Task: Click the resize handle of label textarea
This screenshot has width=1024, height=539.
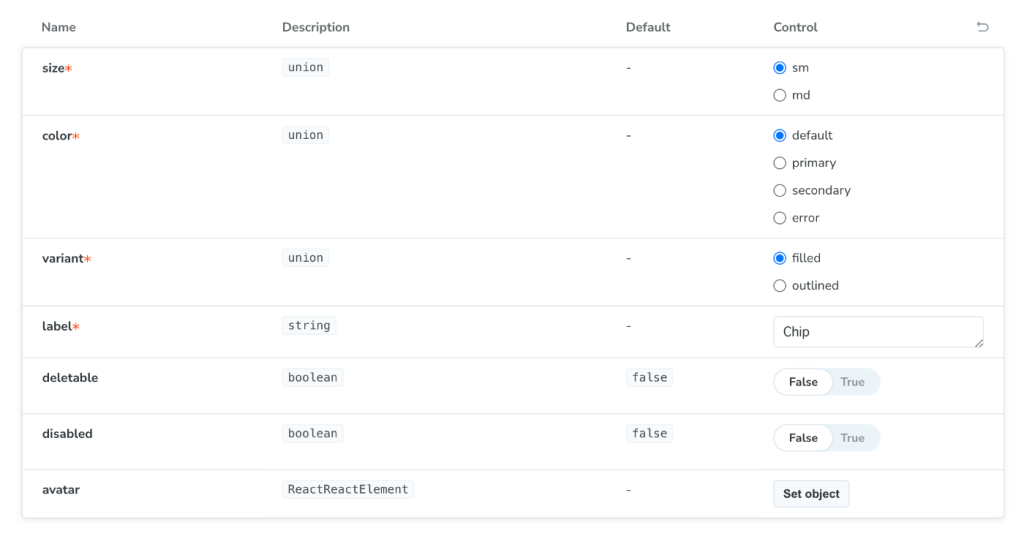Action: coord(978,343)
